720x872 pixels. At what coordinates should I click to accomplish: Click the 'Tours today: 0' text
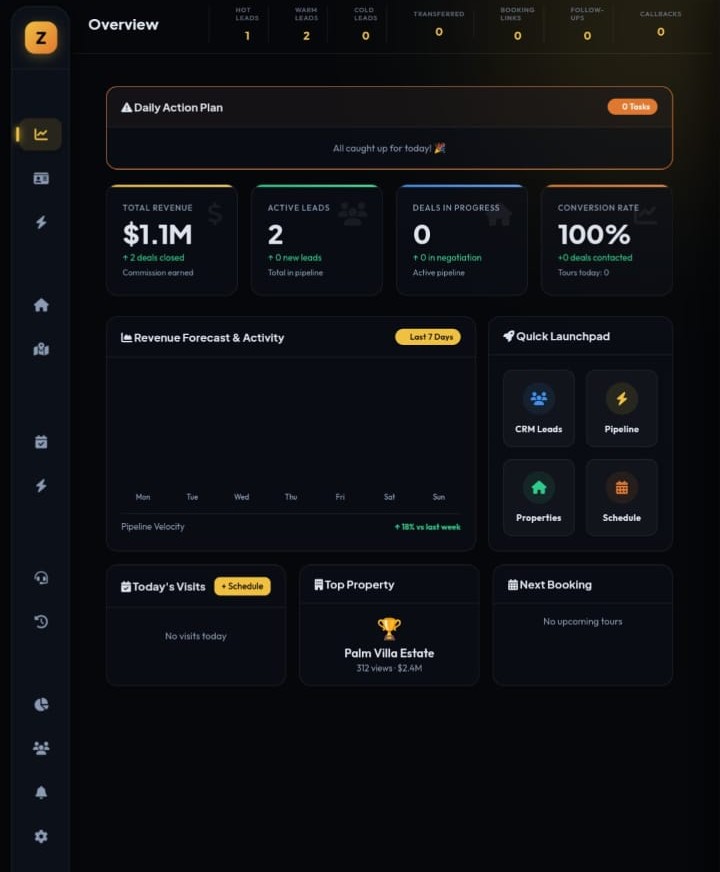(583, 272)
